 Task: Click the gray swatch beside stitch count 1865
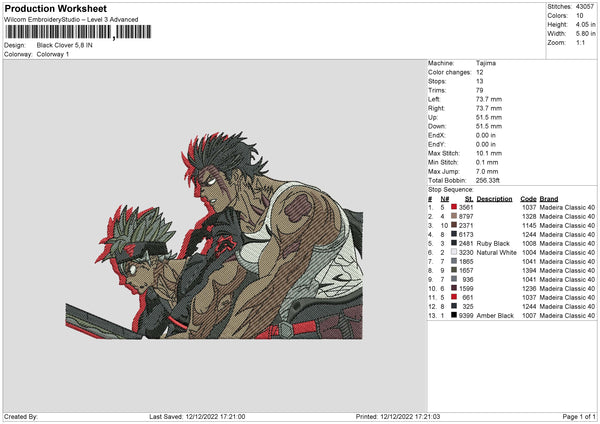pyautogui.click(x=454, y=261)
